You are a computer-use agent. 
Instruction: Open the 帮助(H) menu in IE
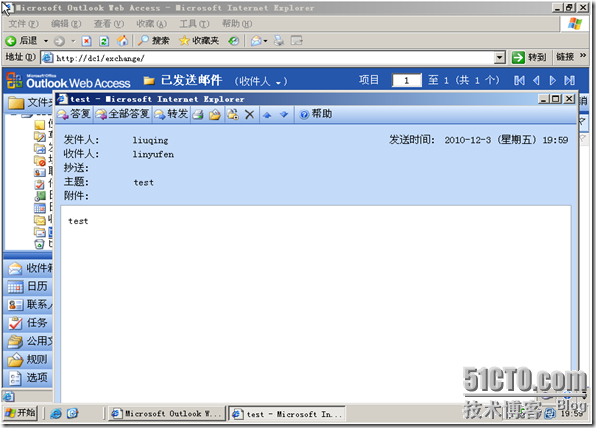pos(237,24)
